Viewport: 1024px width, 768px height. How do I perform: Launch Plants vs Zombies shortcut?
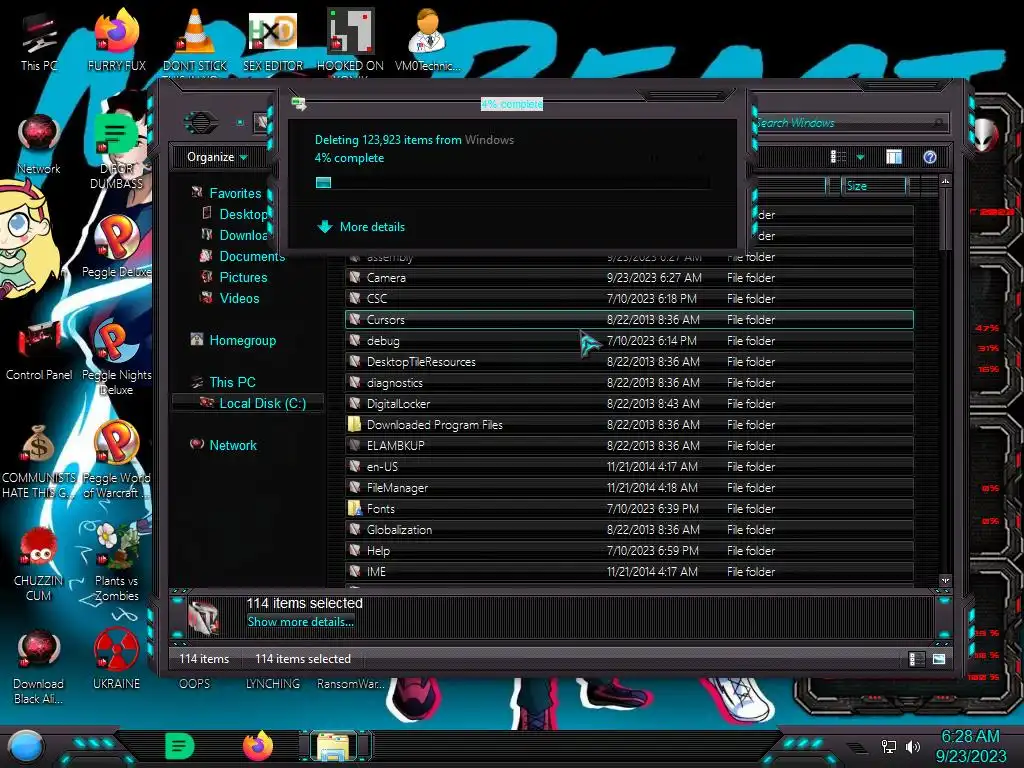[116, 563]
